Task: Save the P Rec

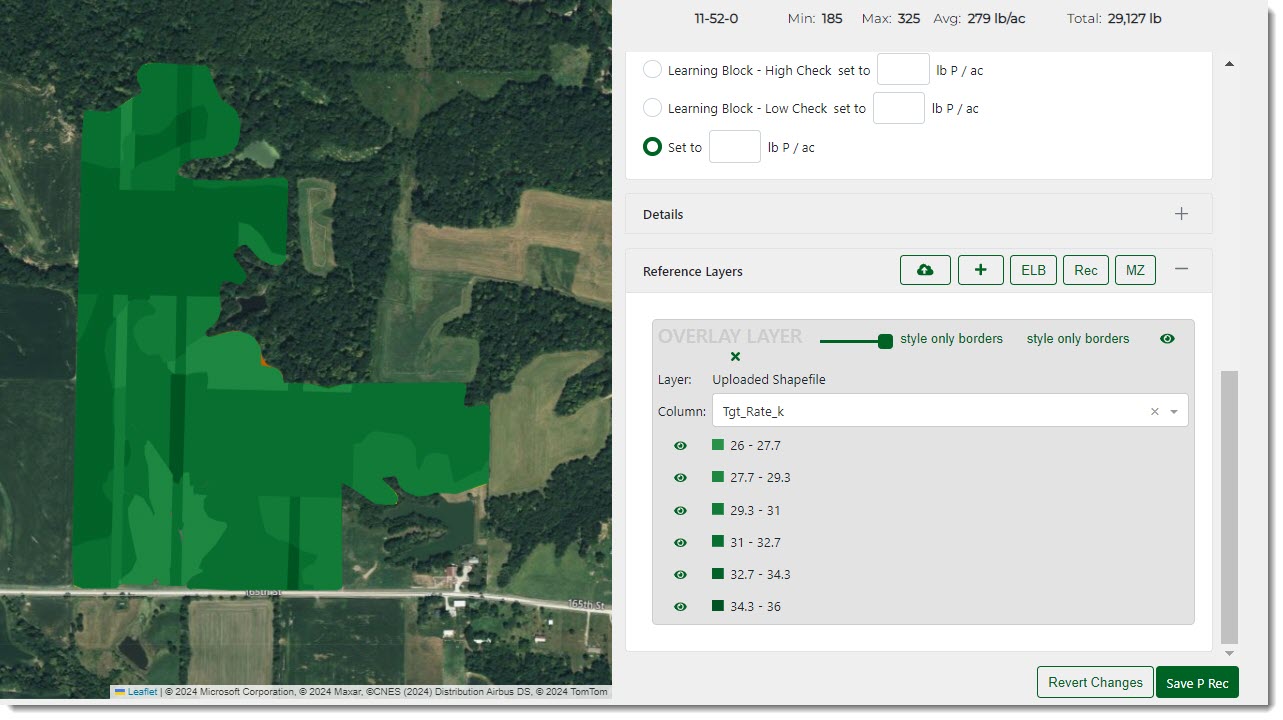Action: (x=1197, y=682)
